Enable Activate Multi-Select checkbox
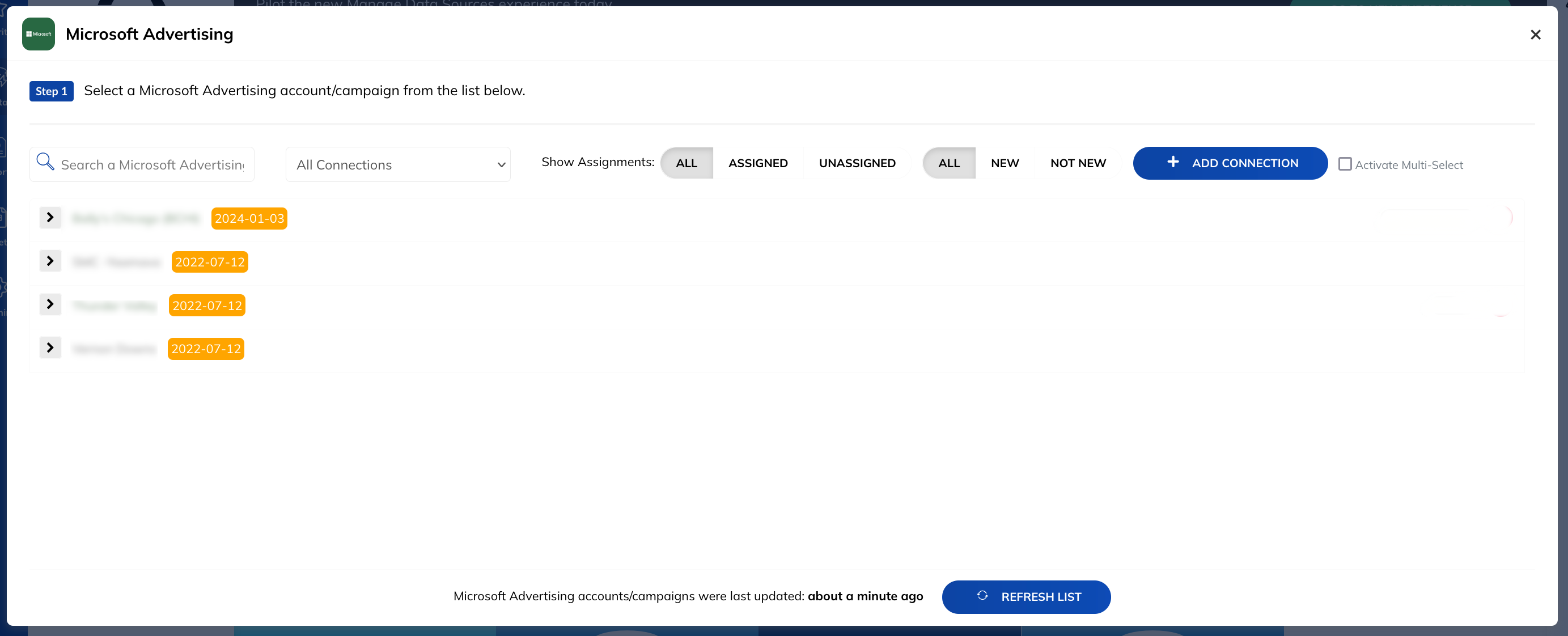The image size is (1568, 636). coord(1345,164)
